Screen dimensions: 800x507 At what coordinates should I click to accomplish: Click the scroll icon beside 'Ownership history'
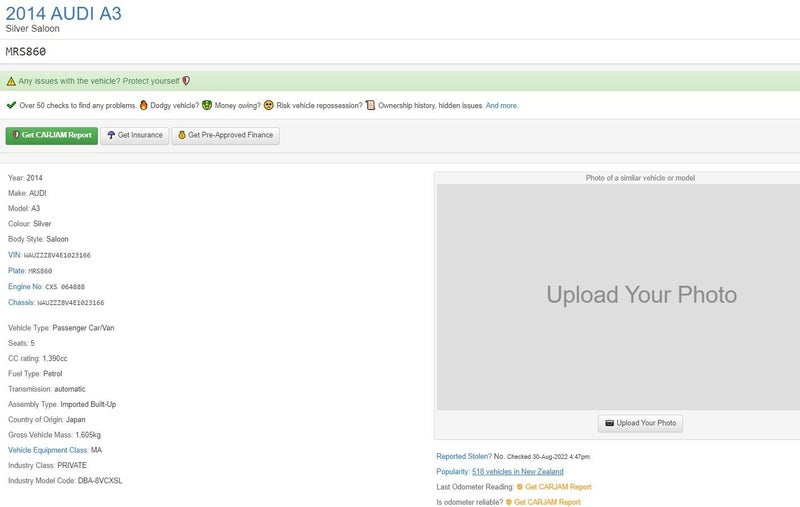pyautogui.click(x=370, y=105)
